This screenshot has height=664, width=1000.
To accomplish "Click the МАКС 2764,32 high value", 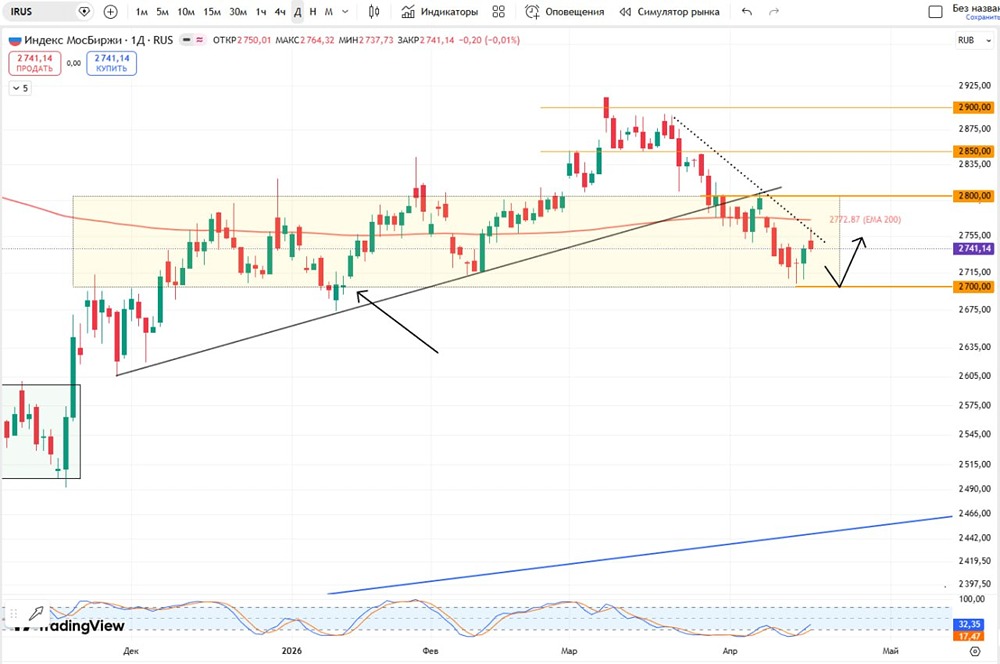I will click(x=305, y=40).
